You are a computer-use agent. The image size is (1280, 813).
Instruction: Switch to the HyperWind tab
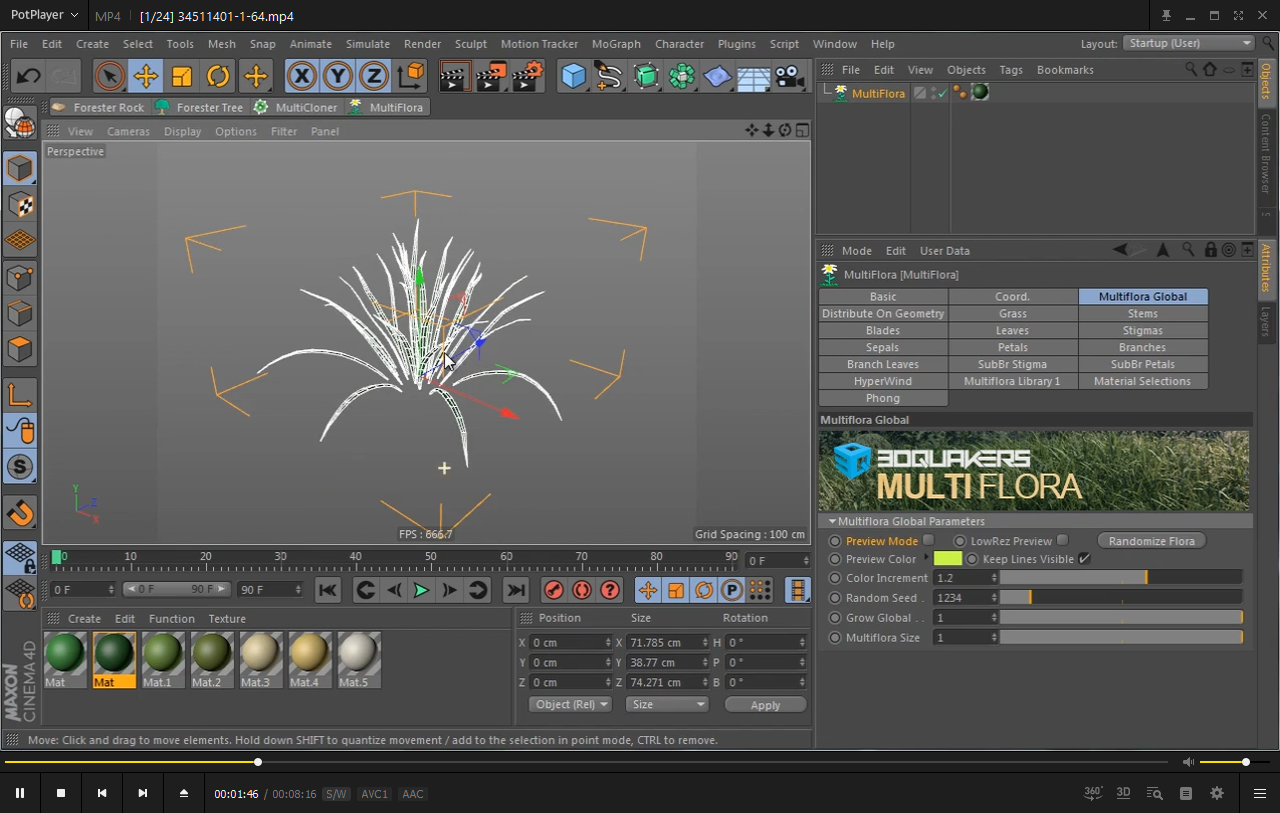click(883, 381)
